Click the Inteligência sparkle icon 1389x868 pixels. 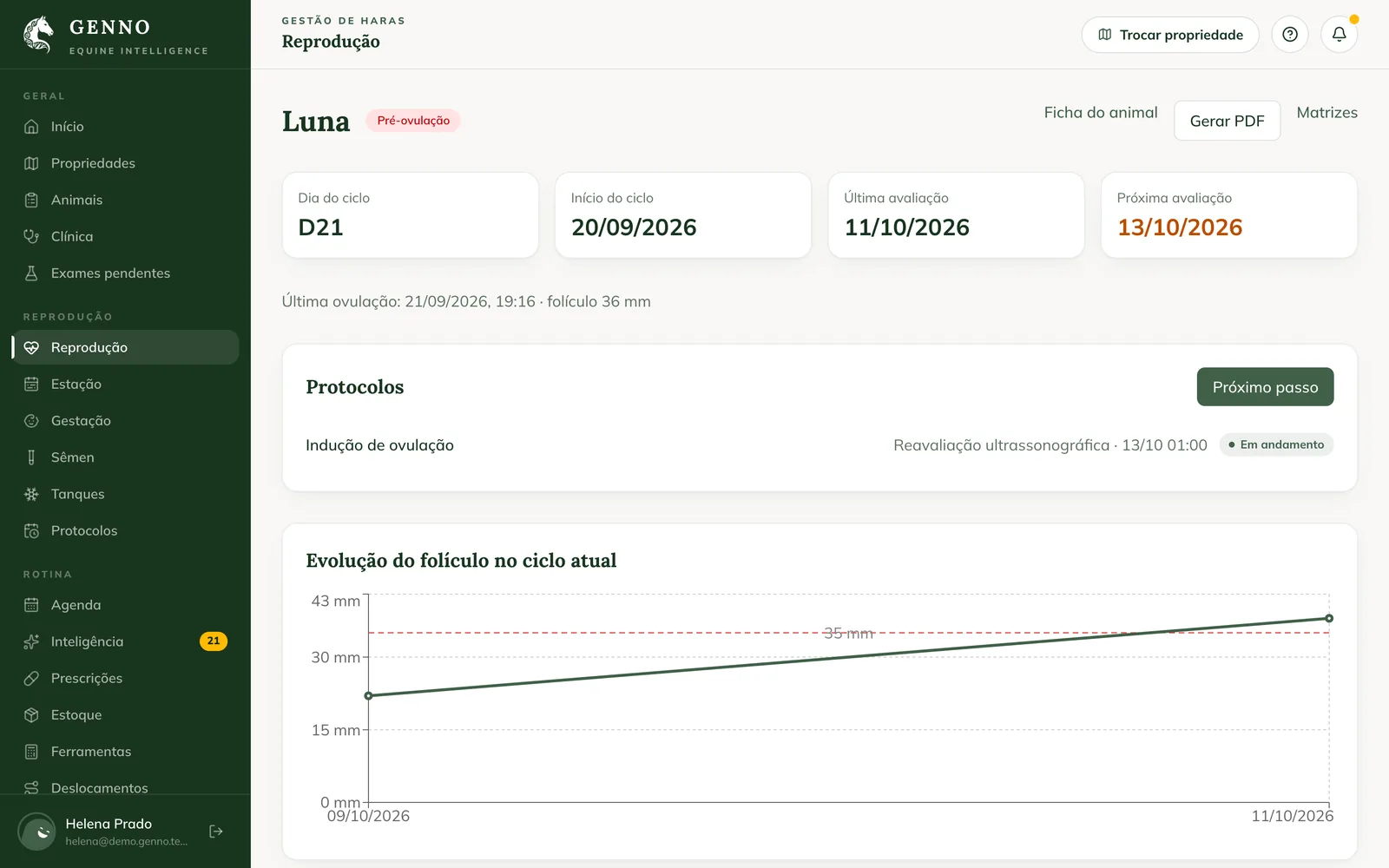coord(31,641)
